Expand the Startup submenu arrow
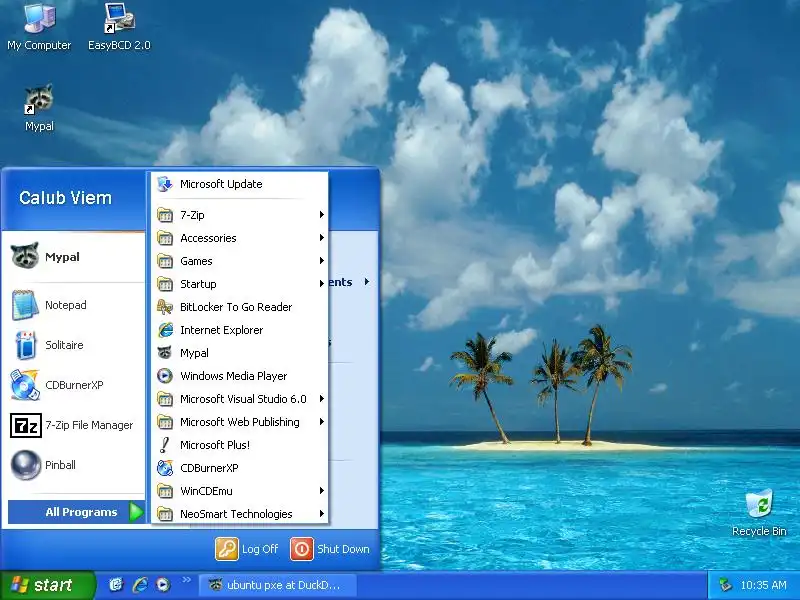This screenshot has height=600, width=800. pyautogui.click(x=321, y=284)
